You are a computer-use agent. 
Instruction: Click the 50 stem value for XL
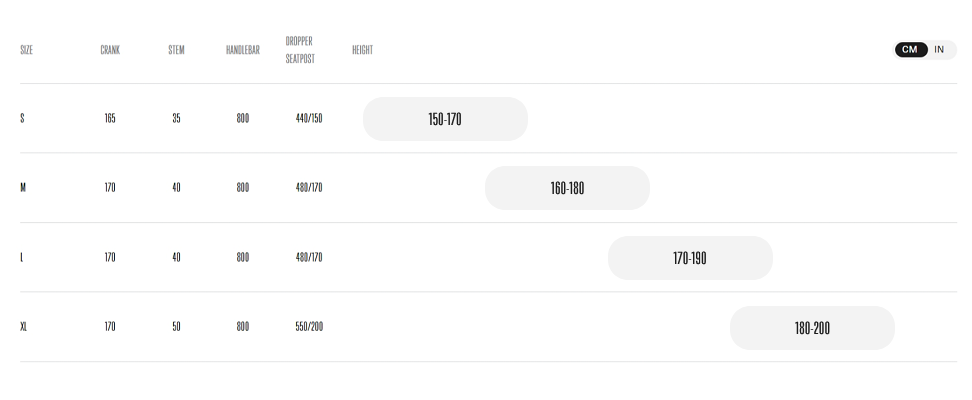click(x=176, y=326)
